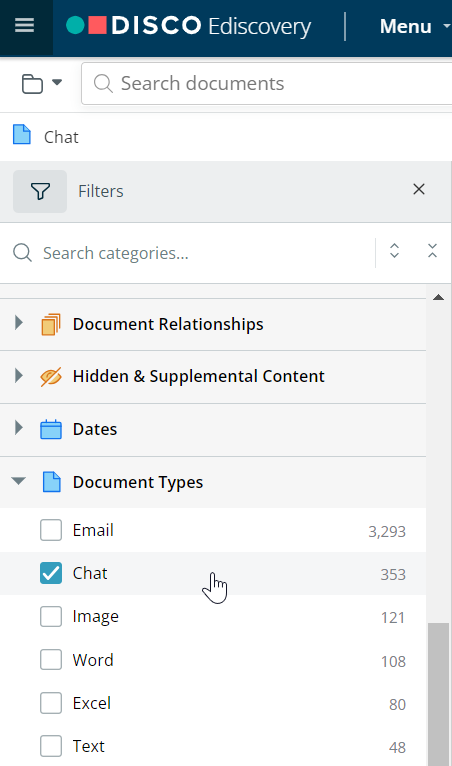
Task: Collapse all filter categories
Action: click(x=432, y=251)
